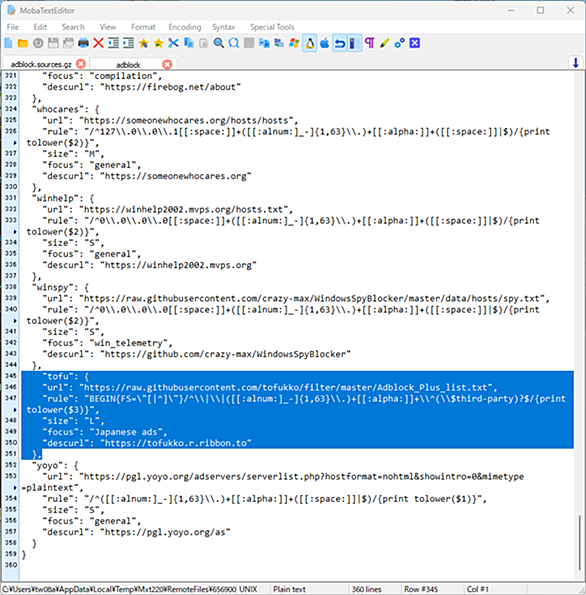This screenshot has width=586, height=595.
Task: Open the File menu
Action: click(13, 27)
